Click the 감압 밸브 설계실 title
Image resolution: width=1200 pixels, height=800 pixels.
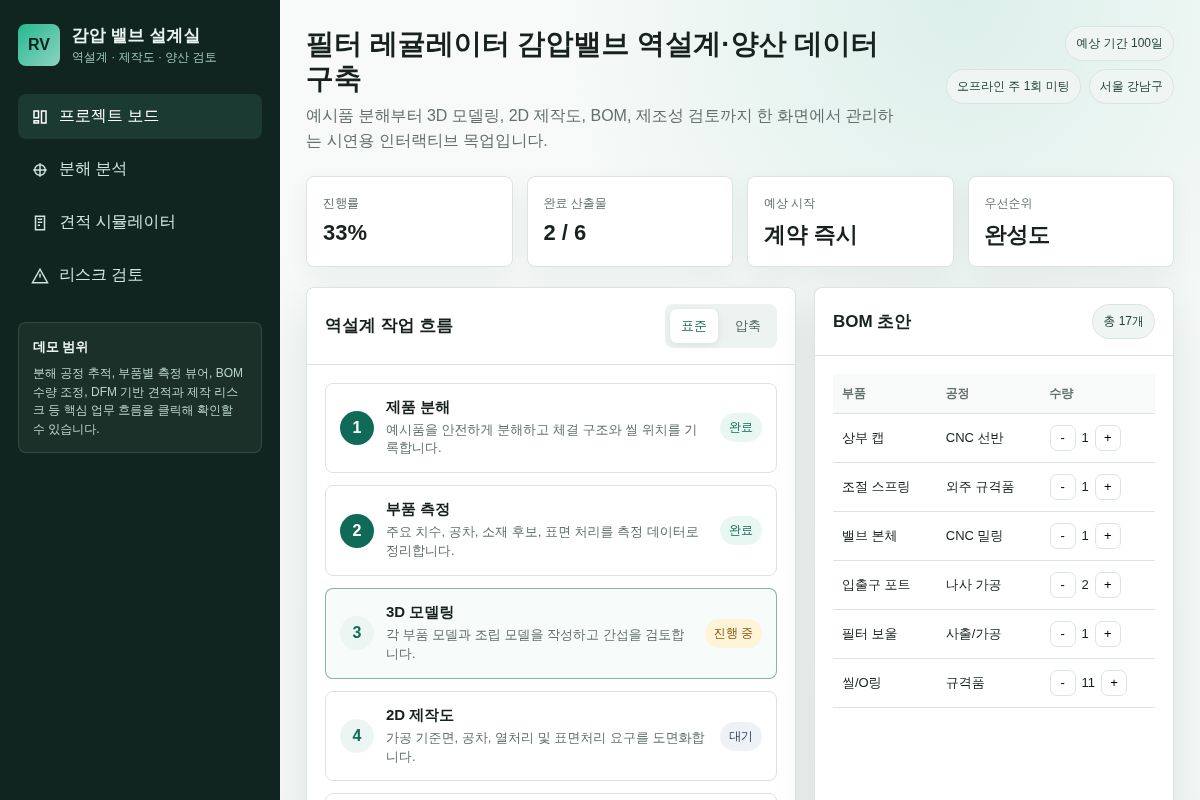point(136,35)
